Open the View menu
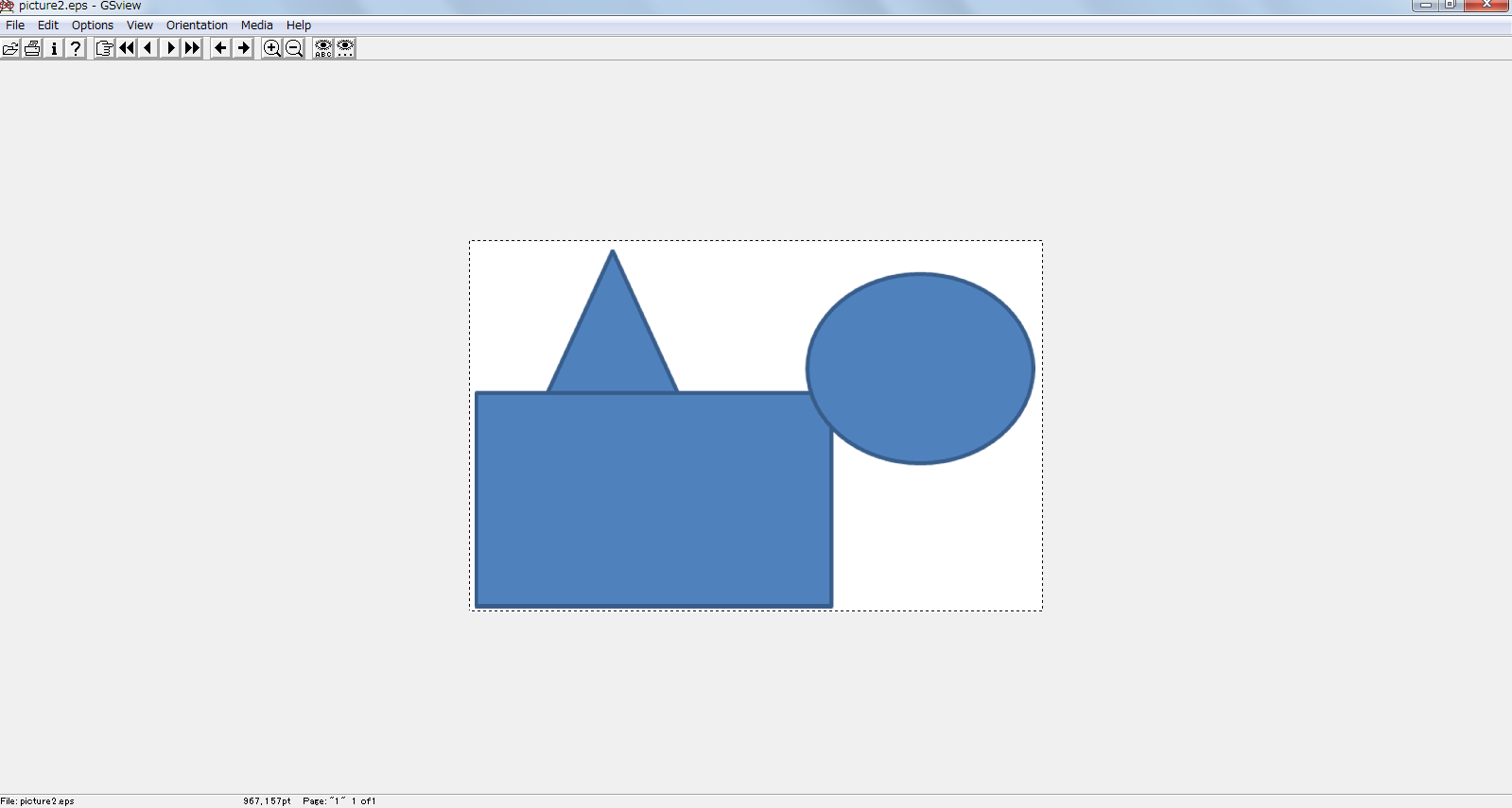This screenshot has height=808, width=1512. tap(140, 26)
